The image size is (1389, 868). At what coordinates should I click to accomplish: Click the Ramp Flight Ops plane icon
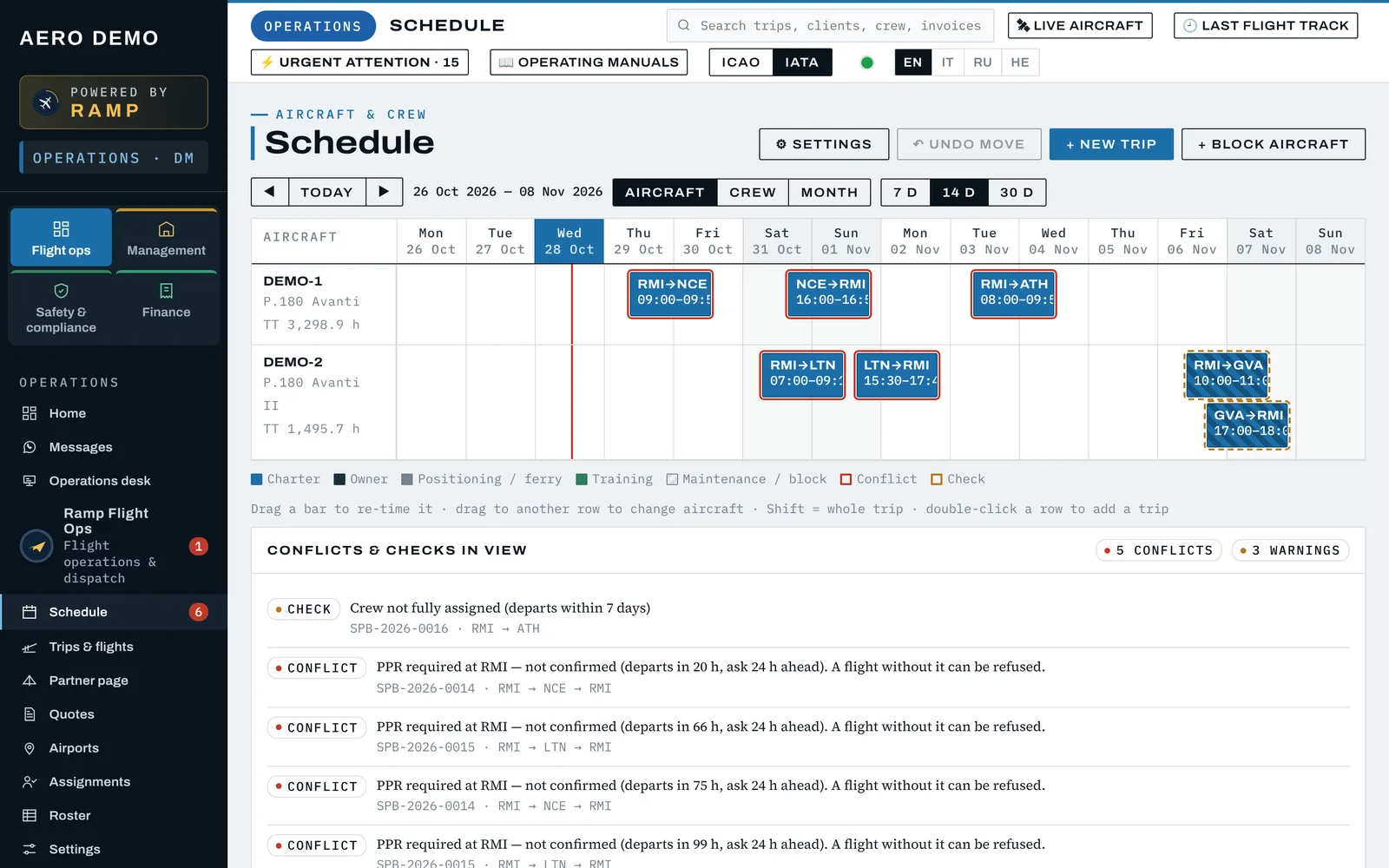click(36, 546)
